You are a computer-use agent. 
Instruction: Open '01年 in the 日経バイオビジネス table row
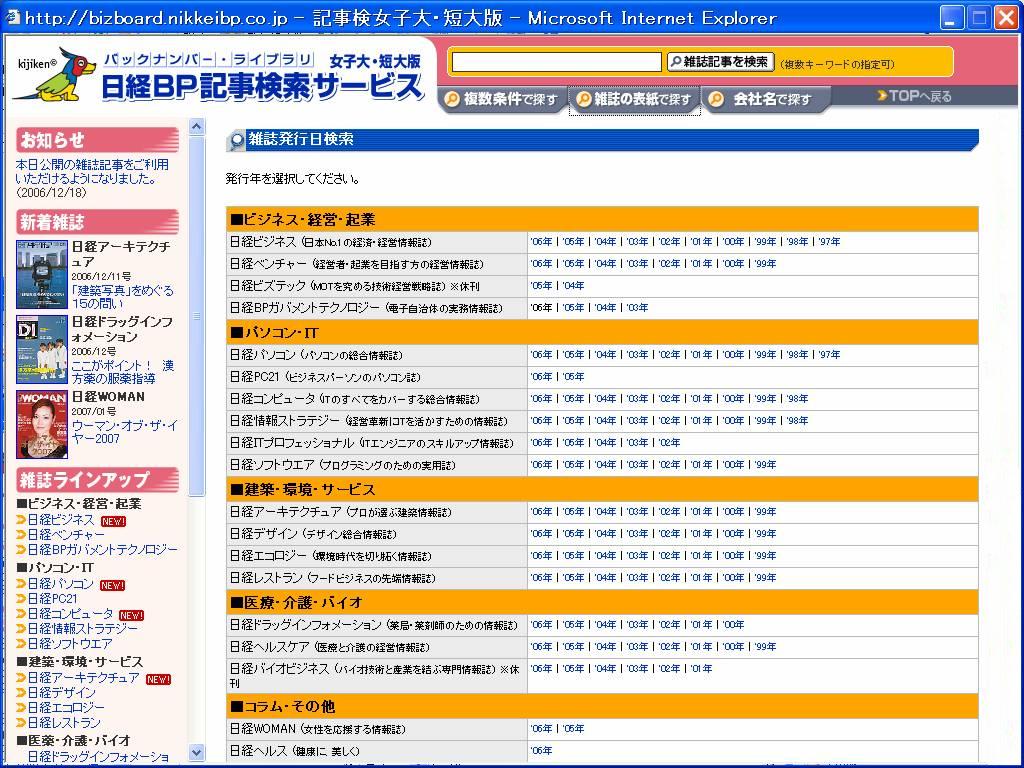click(x=701, y=669)
